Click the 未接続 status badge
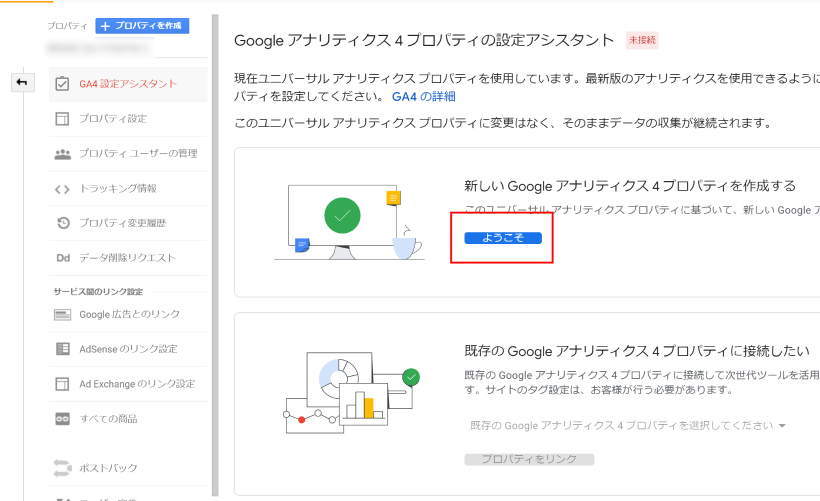 tap(641, 41)
